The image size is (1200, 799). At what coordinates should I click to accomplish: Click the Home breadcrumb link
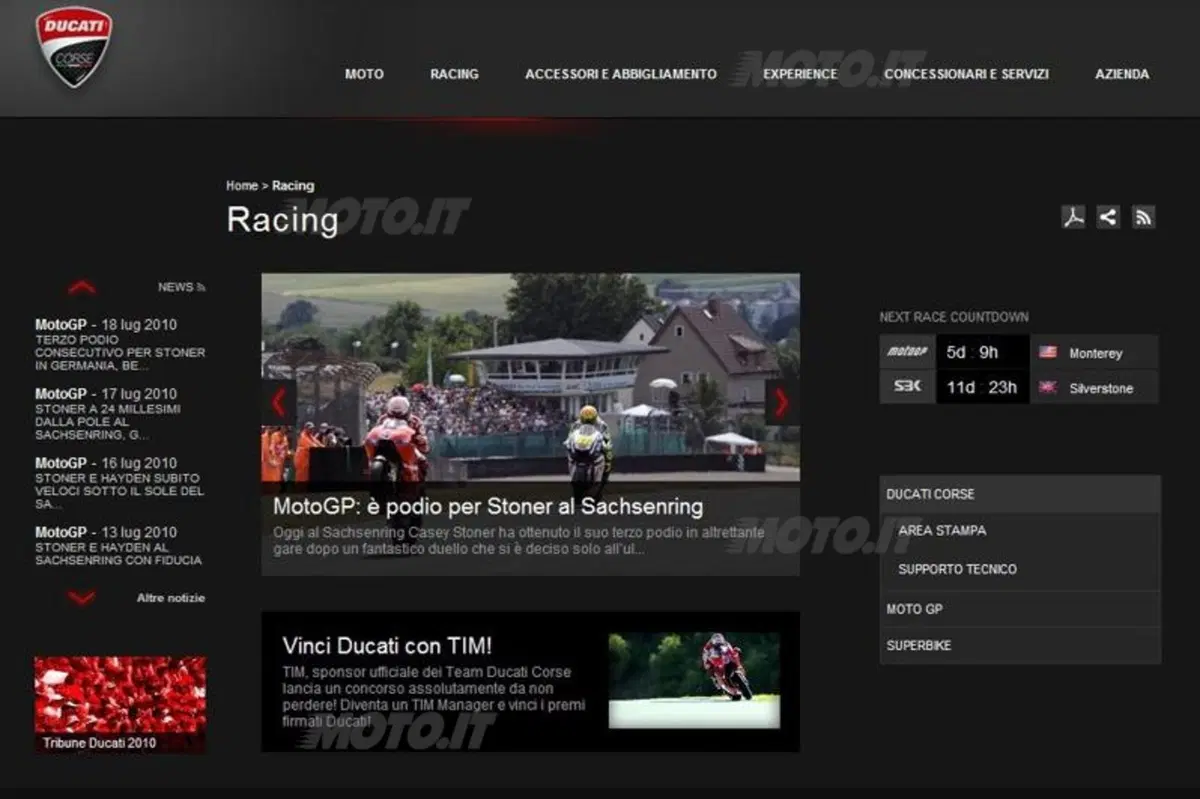(242, 186)
